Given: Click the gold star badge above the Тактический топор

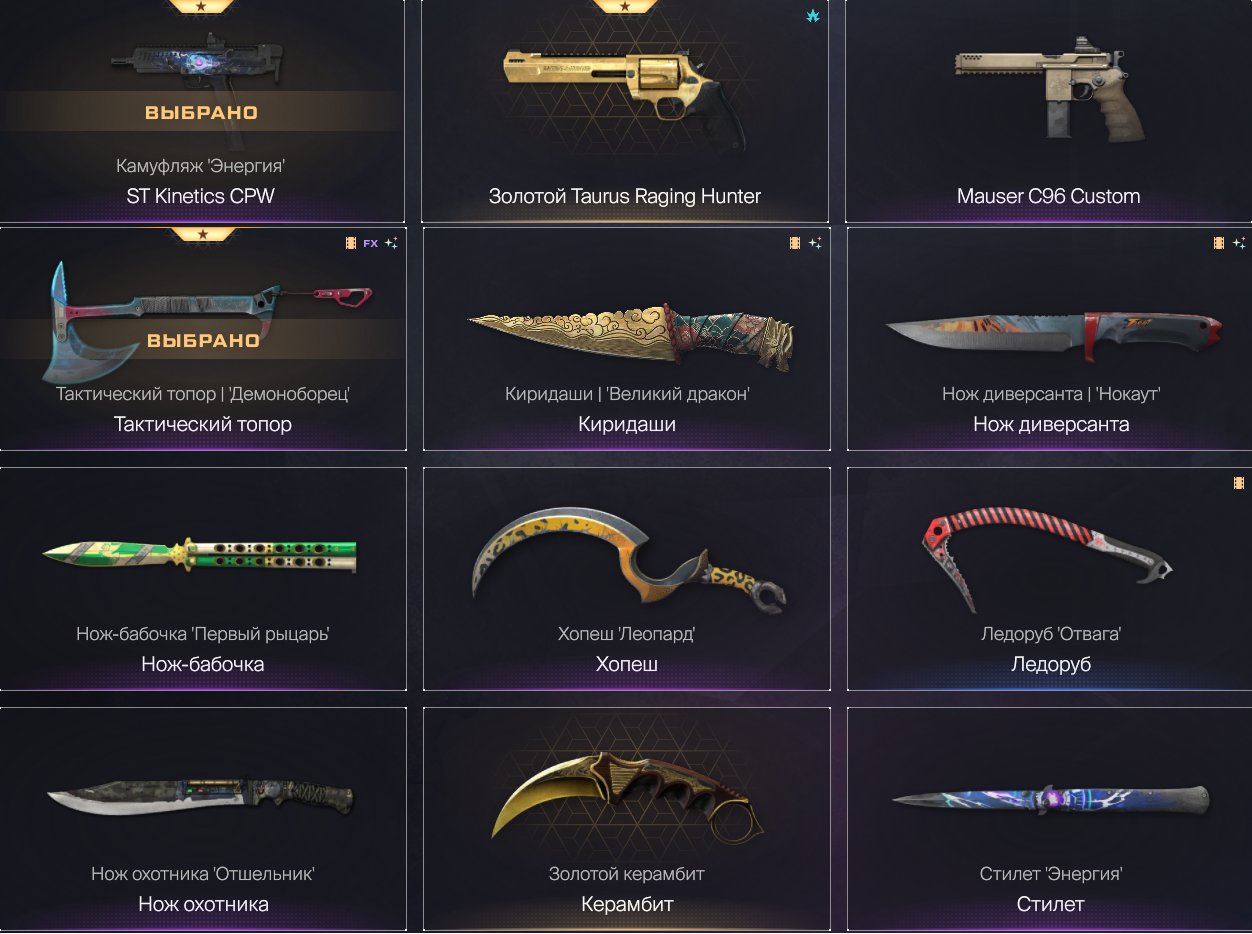Looking at the screenshot, I should 203,234.
